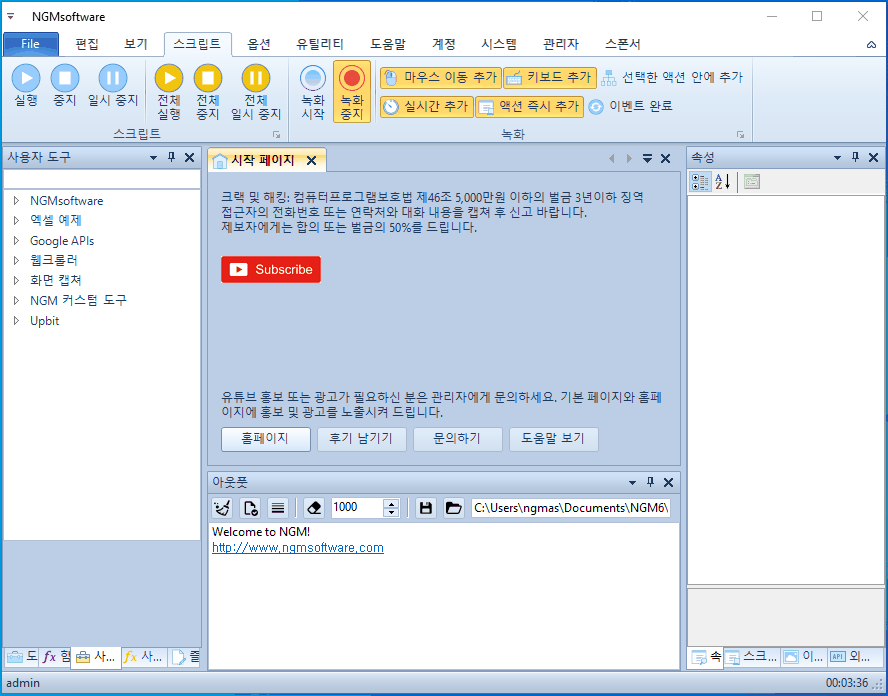Open the 스크립트 group dialog launcher

[x=276, y=135]
